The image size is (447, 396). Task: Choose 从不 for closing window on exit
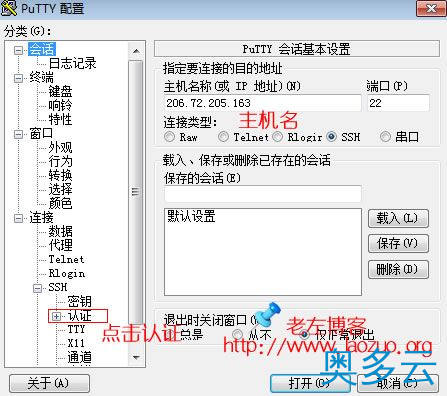(237, 334)
